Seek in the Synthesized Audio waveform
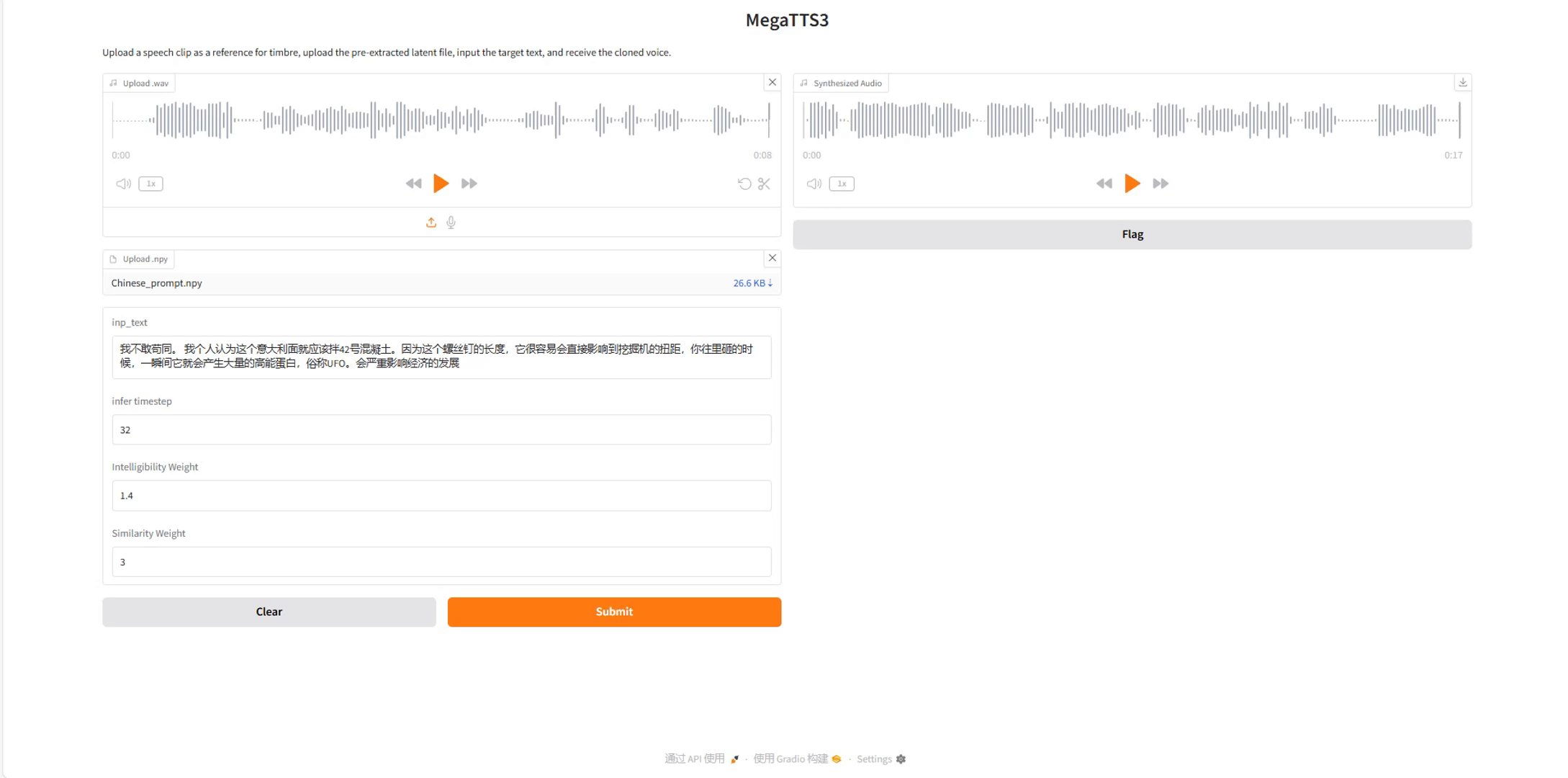 [x=1132, y=120]
